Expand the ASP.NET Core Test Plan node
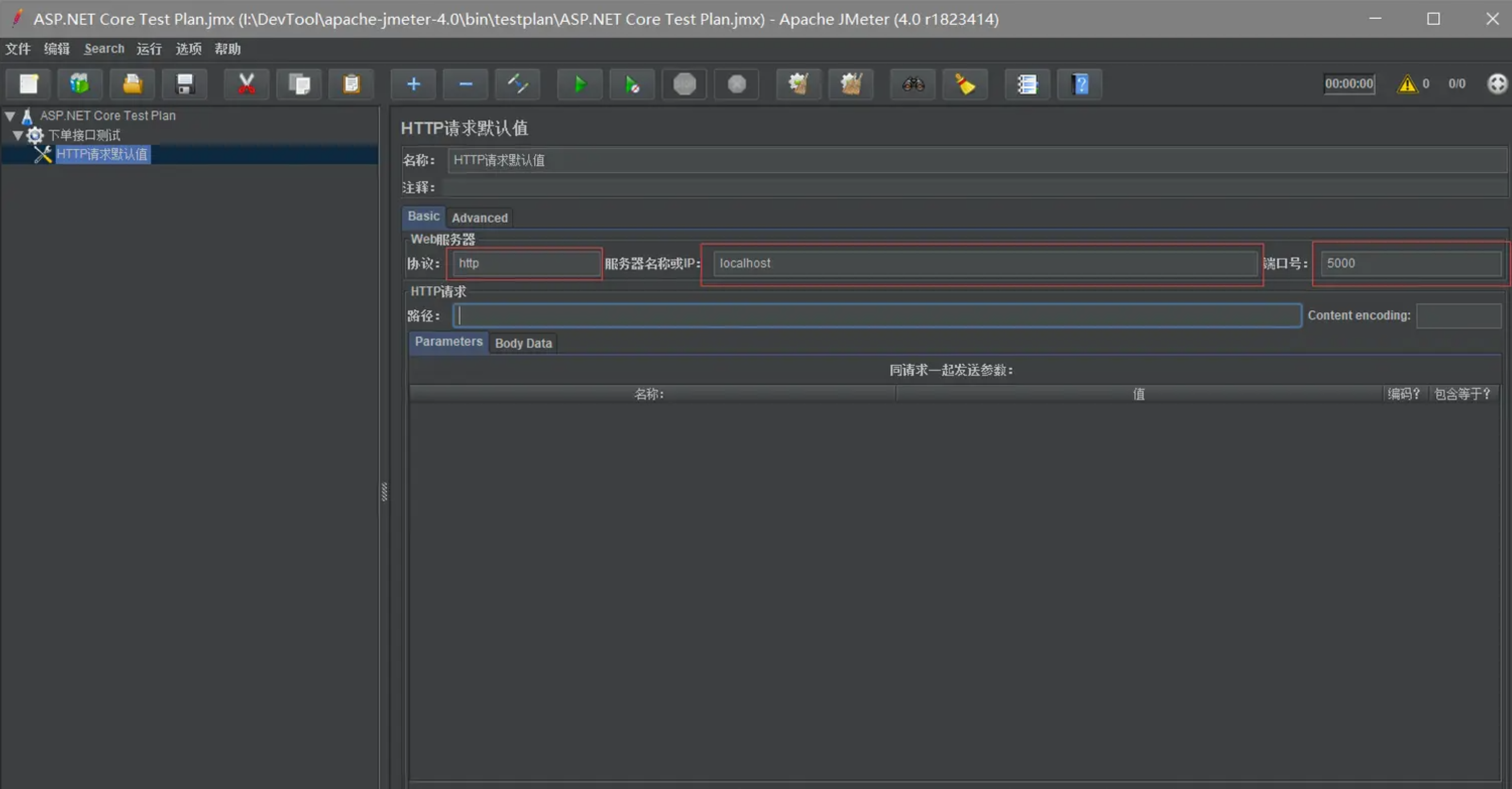1512x789 pixels. [9, 115]
